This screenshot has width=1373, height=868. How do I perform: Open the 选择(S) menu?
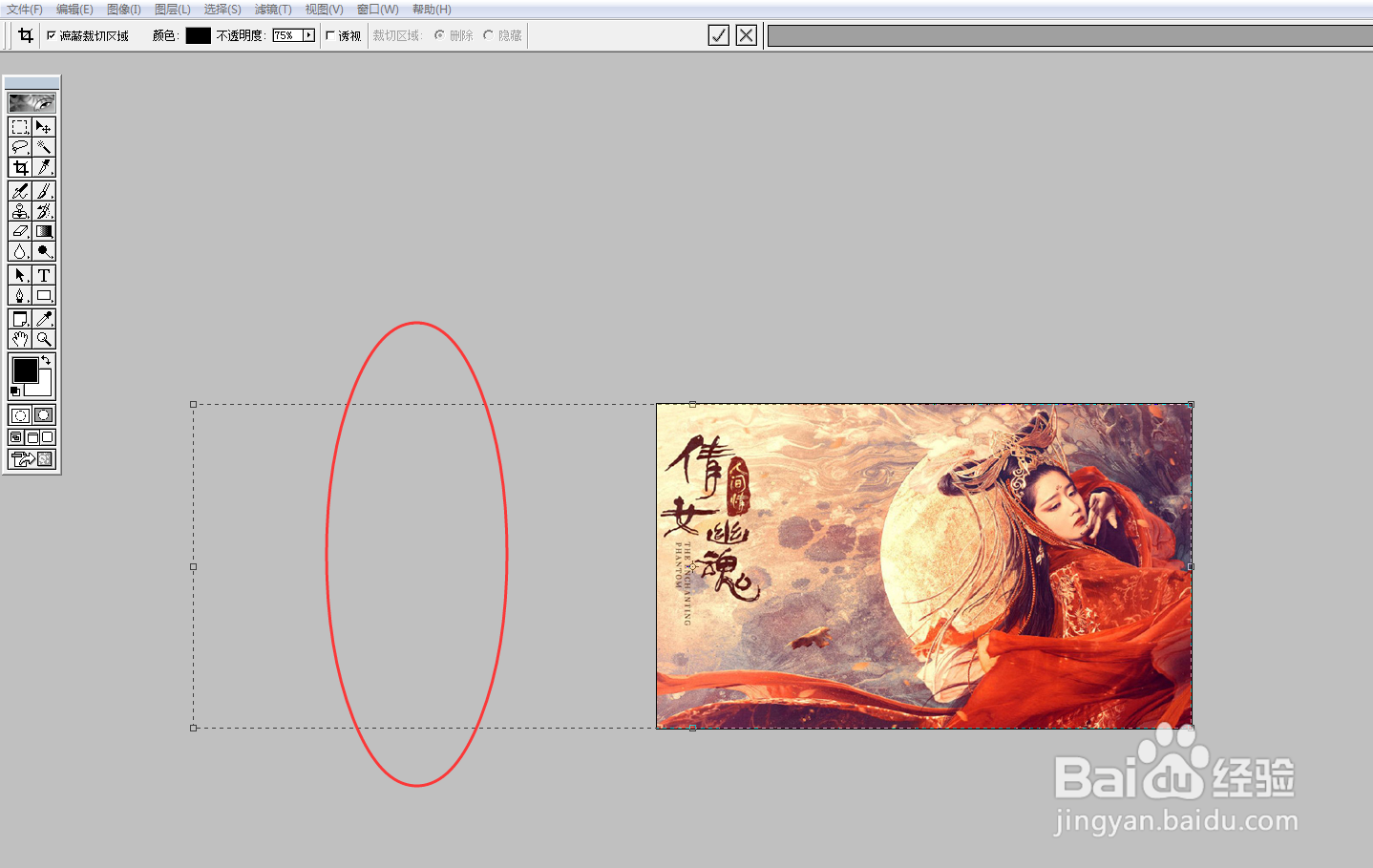(x=222, y=9)
